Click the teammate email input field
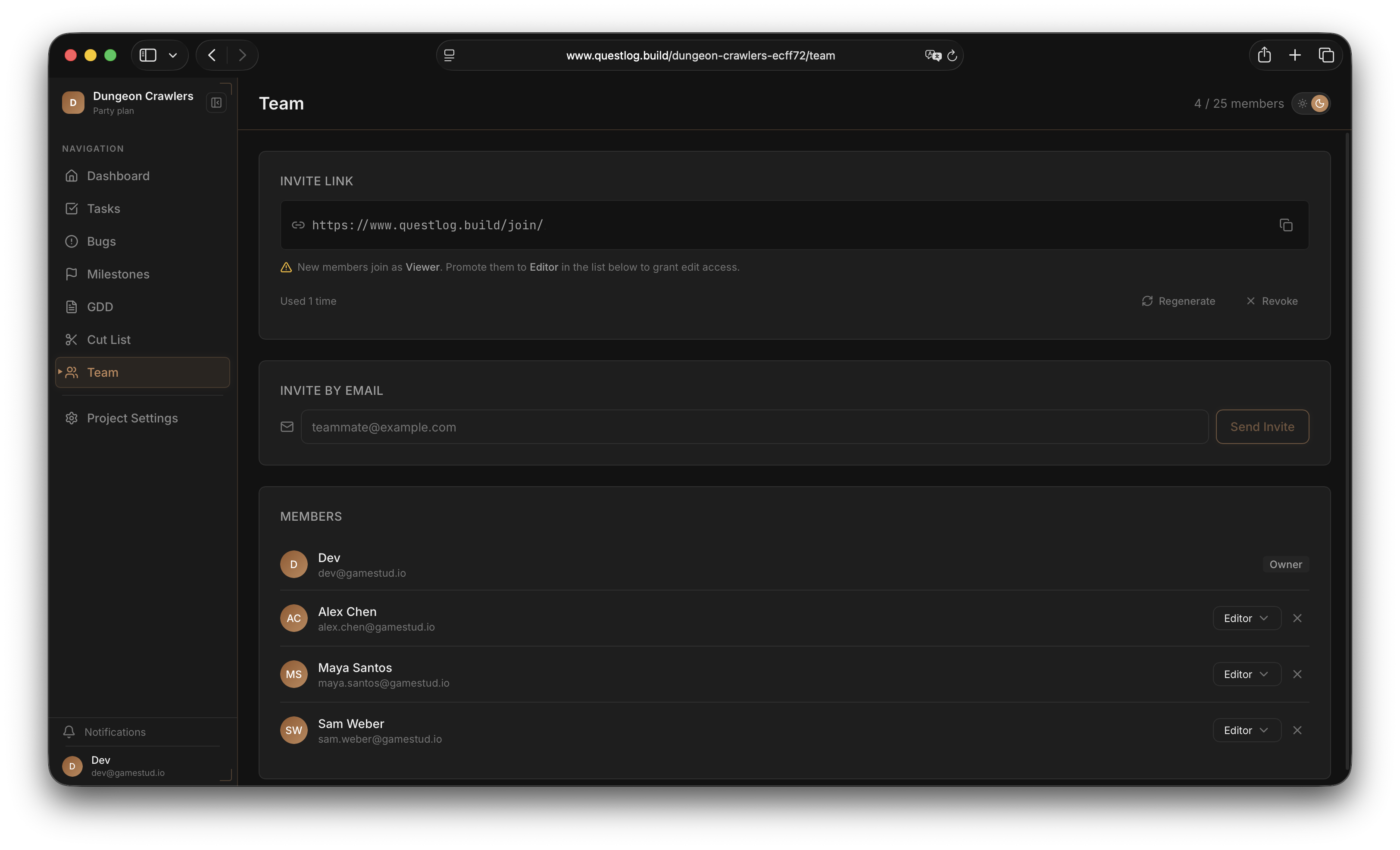 click(754, 427)
